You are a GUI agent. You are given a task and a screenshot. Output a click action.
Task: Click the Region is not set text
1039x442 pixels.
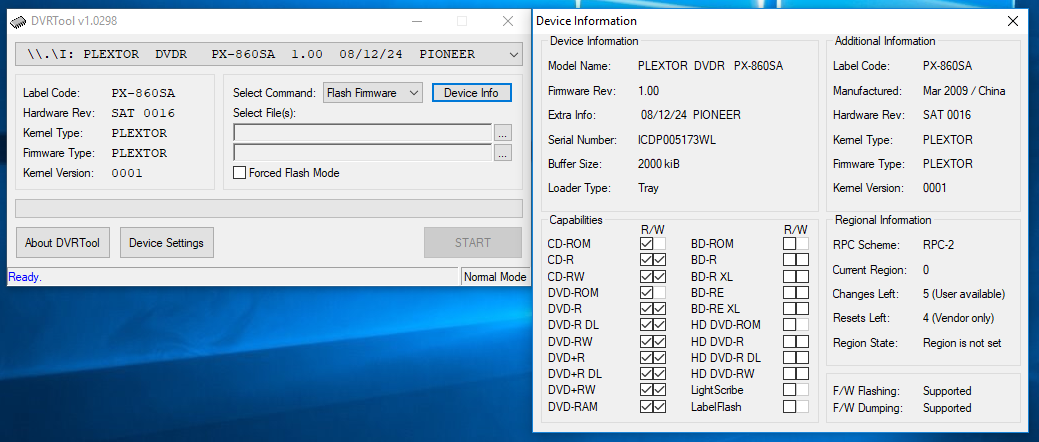[x=962, y=343]
